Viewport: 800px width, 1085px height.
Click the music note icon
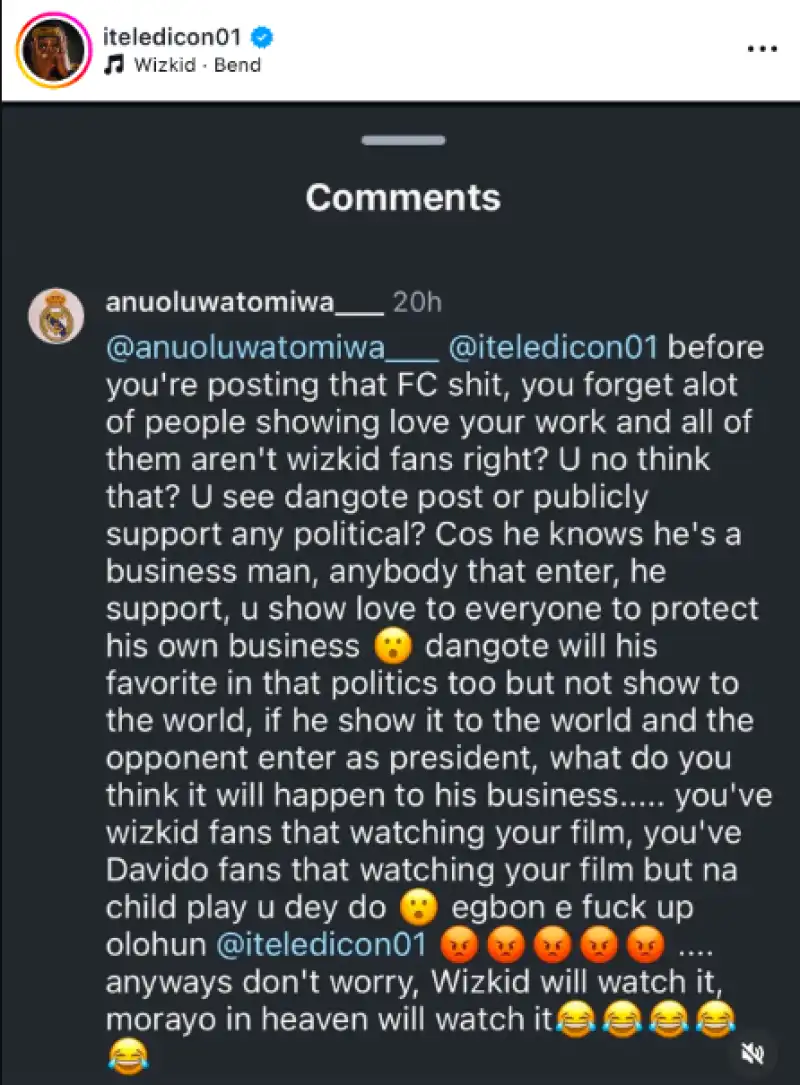115,65
